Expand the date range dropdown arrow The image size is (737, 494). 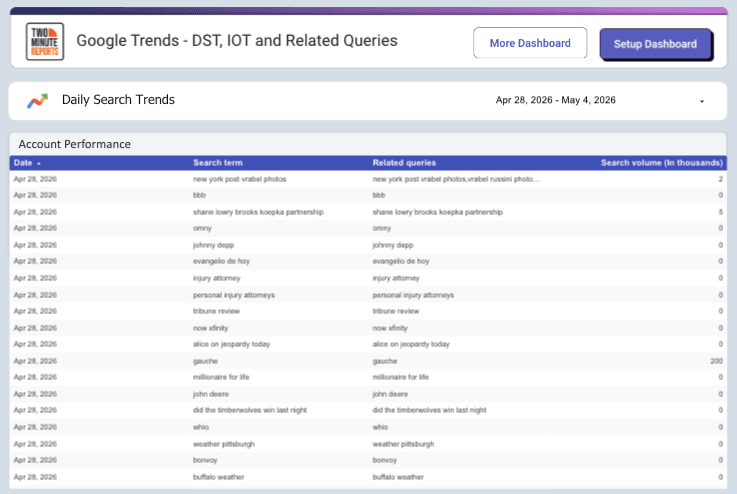pos(702,101)
